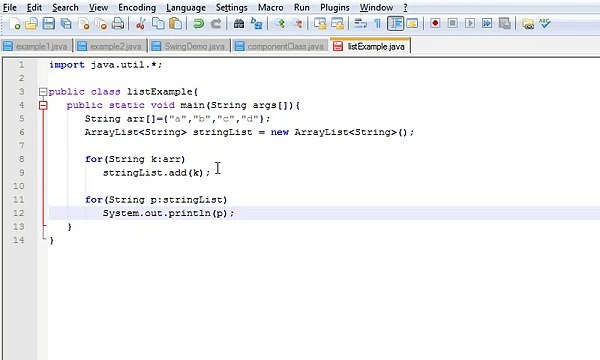Screen dimensions: 600x360
Task: Click folder-with-glasses icon beside spell check
Action: pos(528,24)
